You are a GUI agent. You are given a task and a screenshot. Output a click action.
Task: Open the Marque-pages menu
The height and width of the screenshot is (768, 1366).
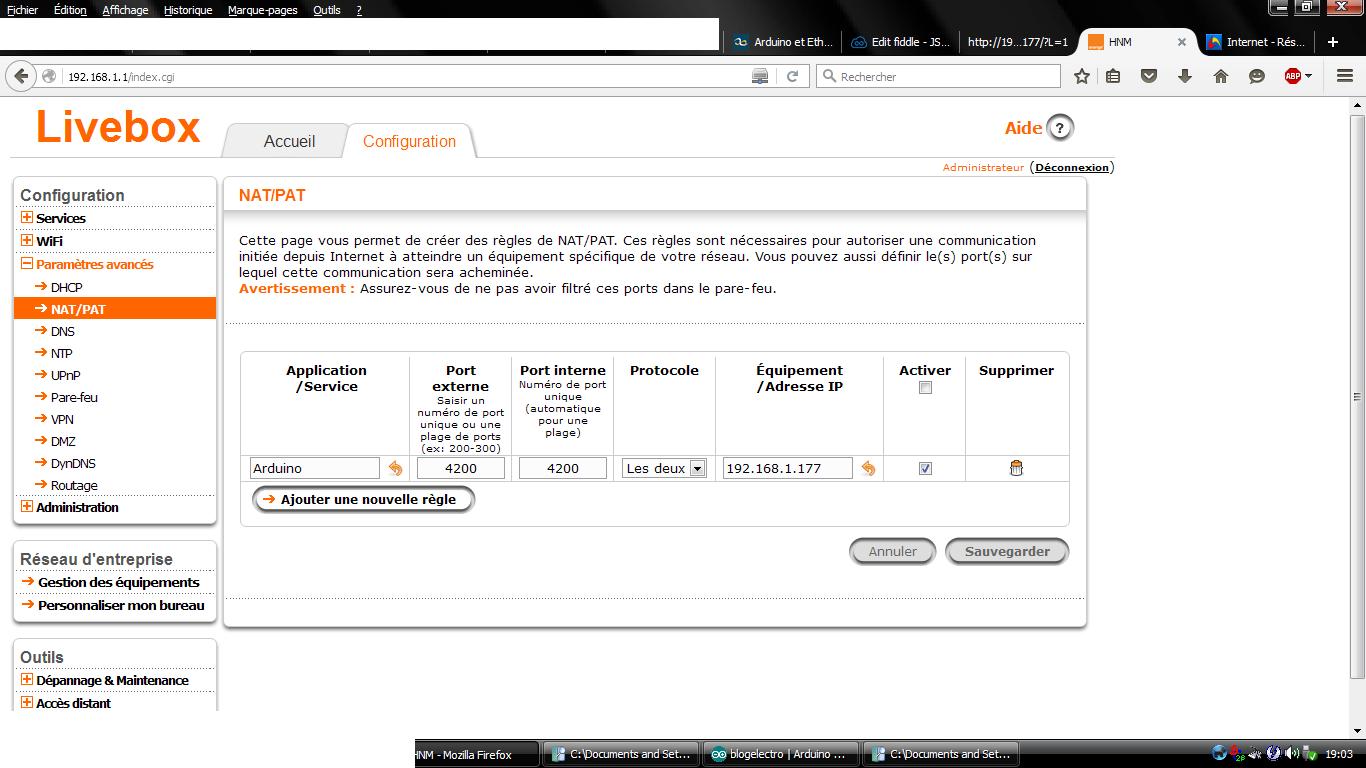click(x=262, y=10)
